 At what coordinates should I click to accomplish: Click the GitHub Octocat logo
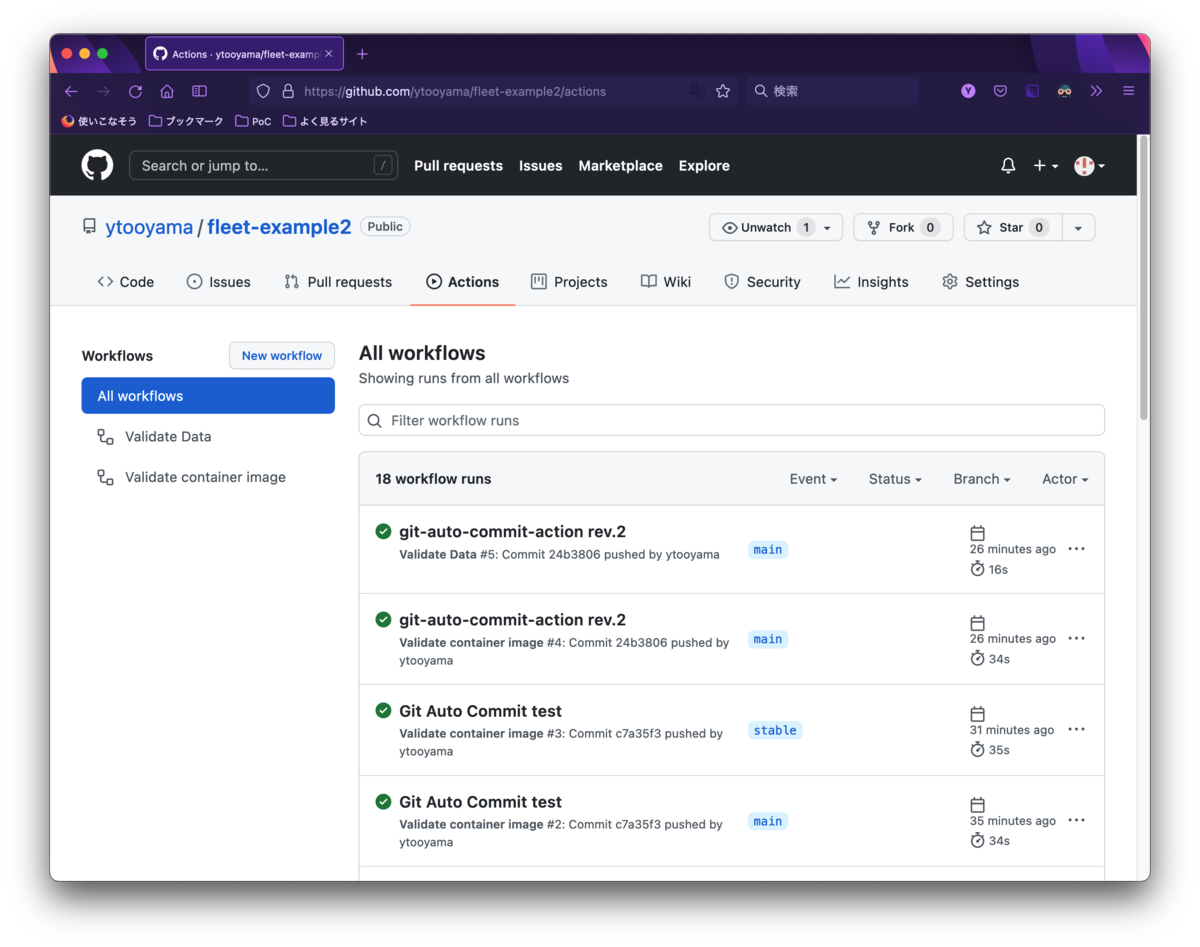(x=97, y=165)
